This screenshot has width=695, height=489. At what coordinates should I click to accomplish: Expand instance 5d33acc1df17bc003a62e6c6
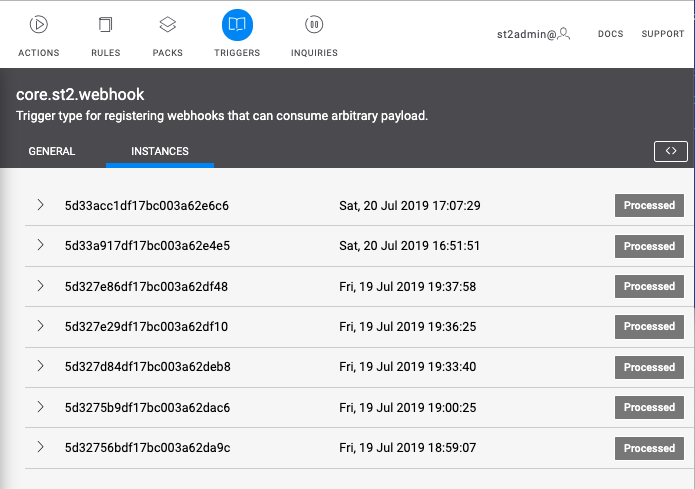coord(41,205)
